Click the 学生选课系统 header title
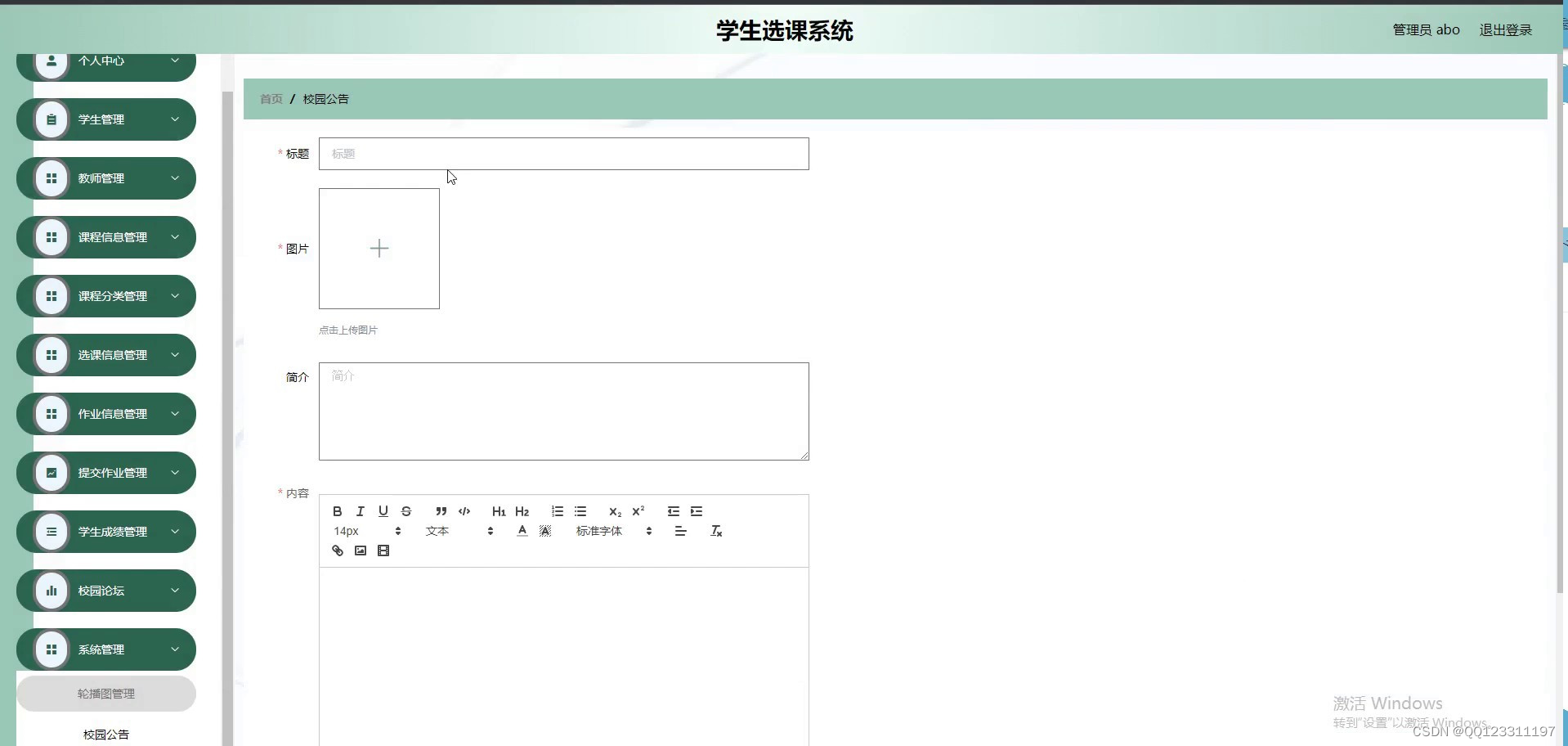Viewport: 1568px width, 746px height. pyautogui.click(x=785, y=31)
